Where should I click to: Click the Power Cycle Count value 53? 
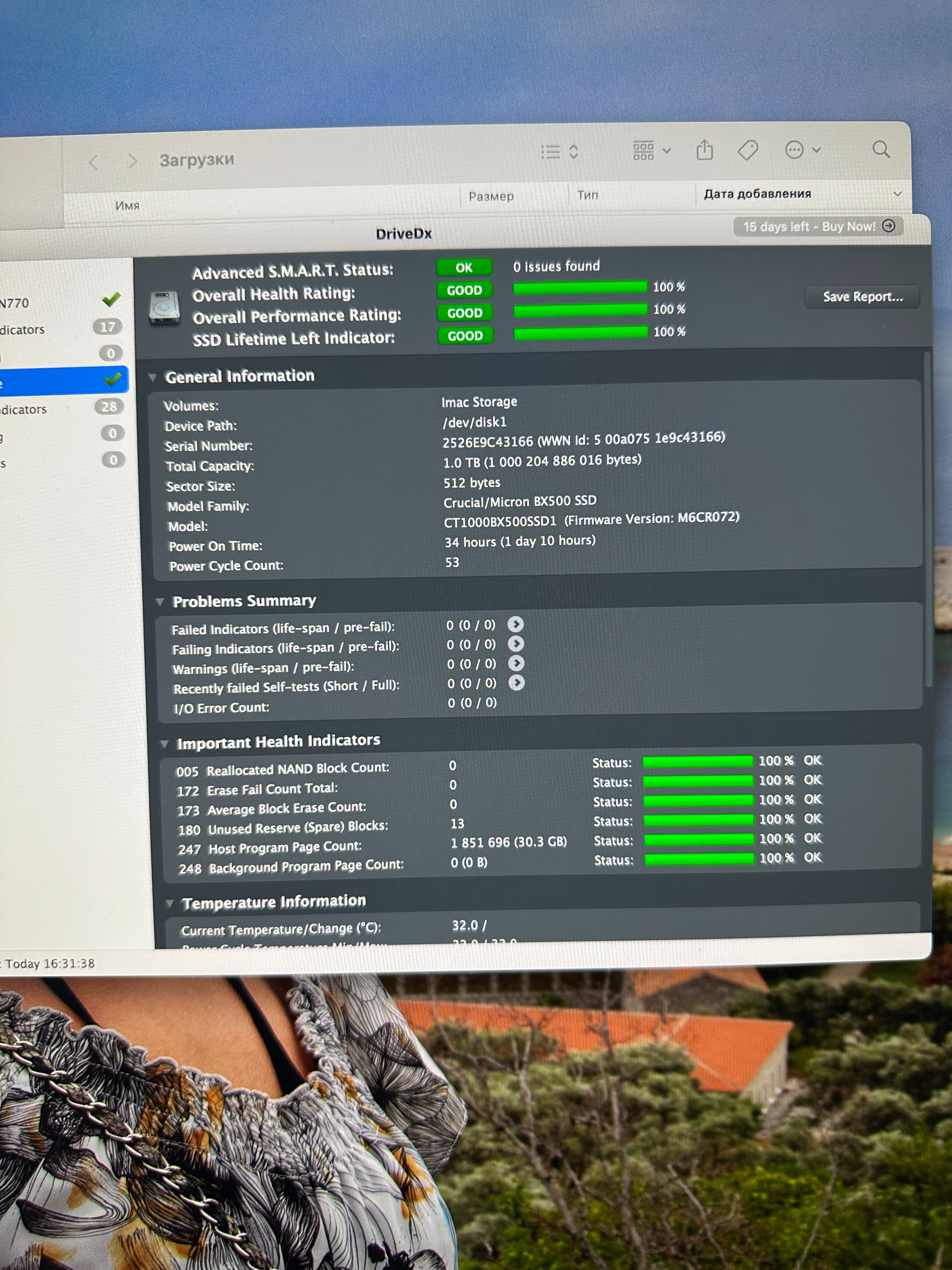click(x=452, y=562)
